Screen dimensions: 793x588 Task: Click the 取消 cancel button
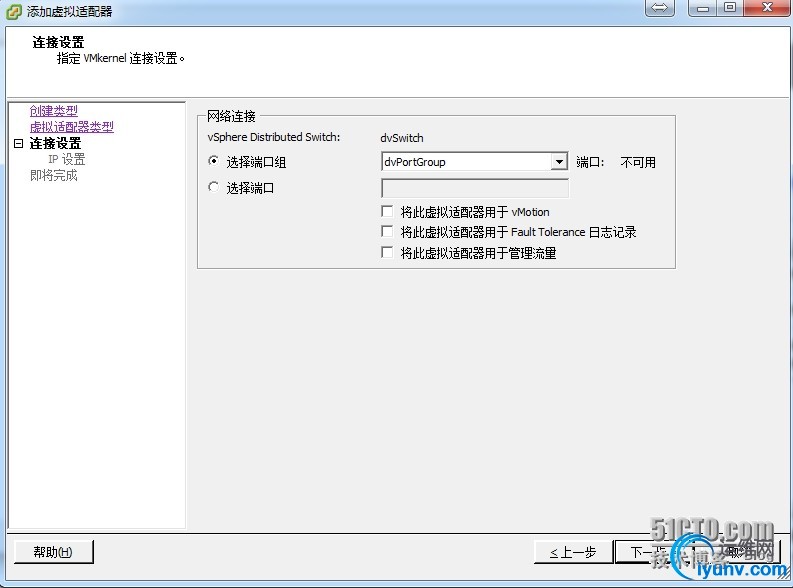(739, 552)
